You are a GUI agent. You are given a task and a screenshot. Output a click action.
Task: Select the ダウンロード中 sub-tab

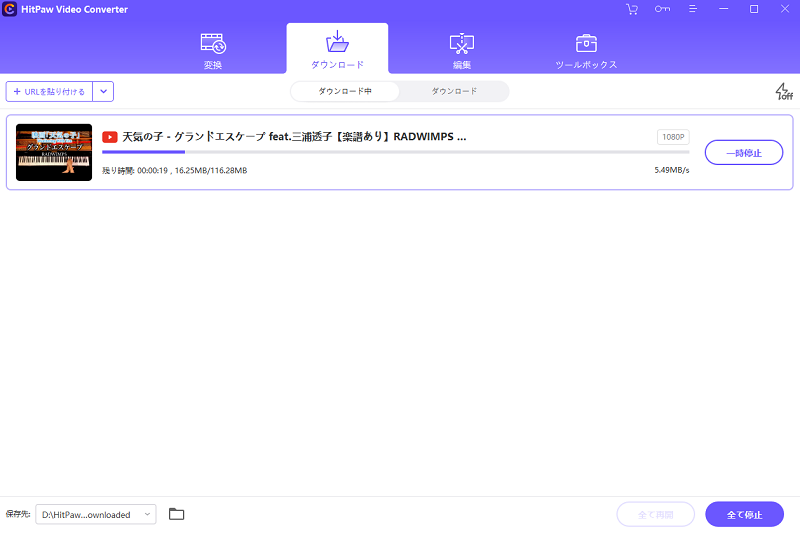click(x=345, y=91)
